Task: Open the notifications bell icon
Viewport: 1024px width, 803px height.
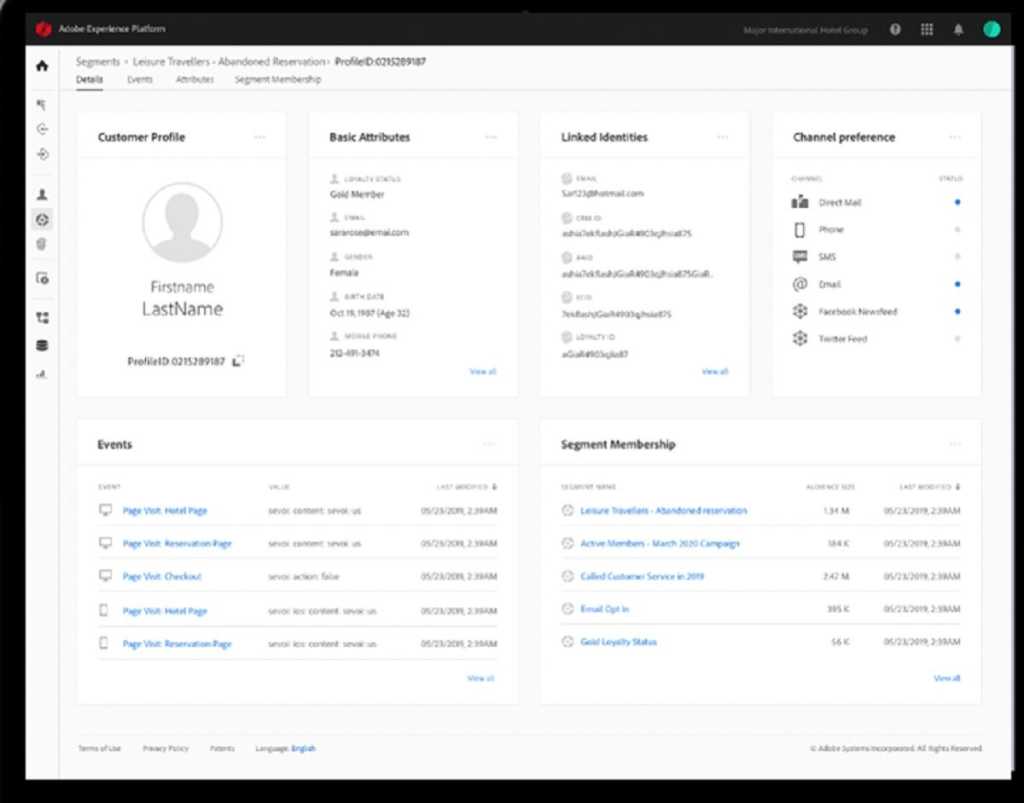Action: 958,29
